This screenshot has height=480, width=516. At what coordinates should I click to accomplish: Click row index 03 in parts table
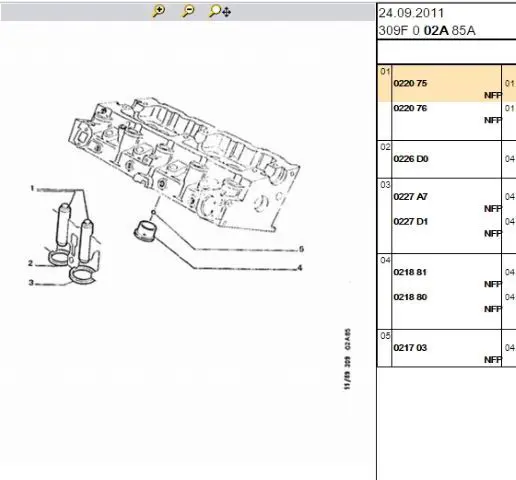pyautogui.click(x=385, y=185)
